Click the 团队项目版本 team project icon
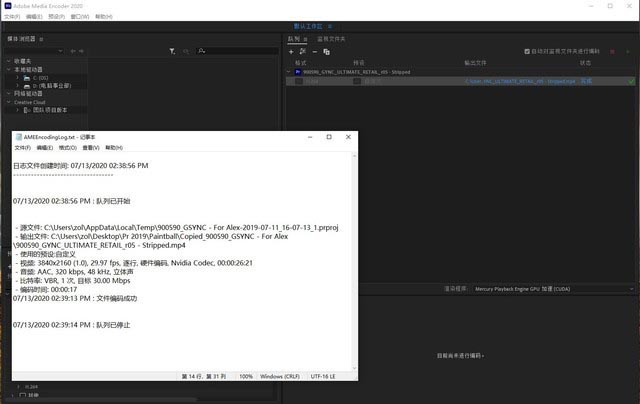 point(27,110)
